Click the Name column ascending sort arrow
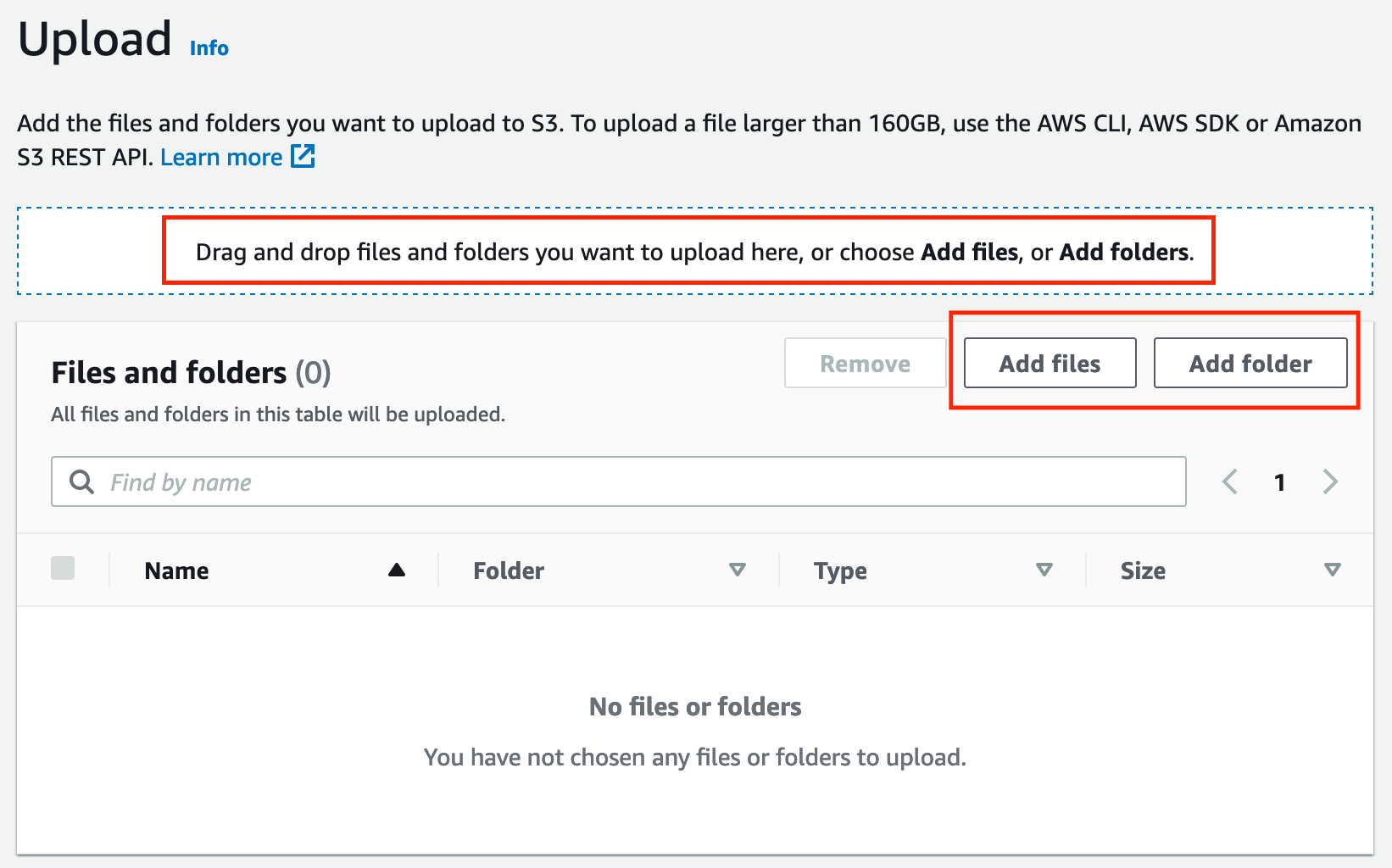 pyautogui.click(x=396, y=570)
